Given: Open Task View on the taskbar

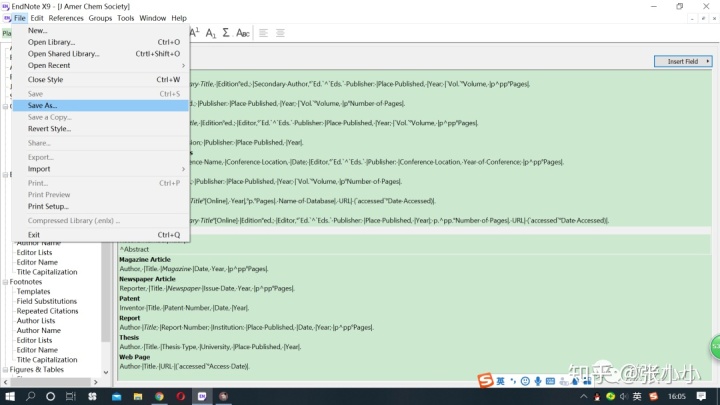Looking at the screenshot, I should pyautogui.click(x=71, y=396).
